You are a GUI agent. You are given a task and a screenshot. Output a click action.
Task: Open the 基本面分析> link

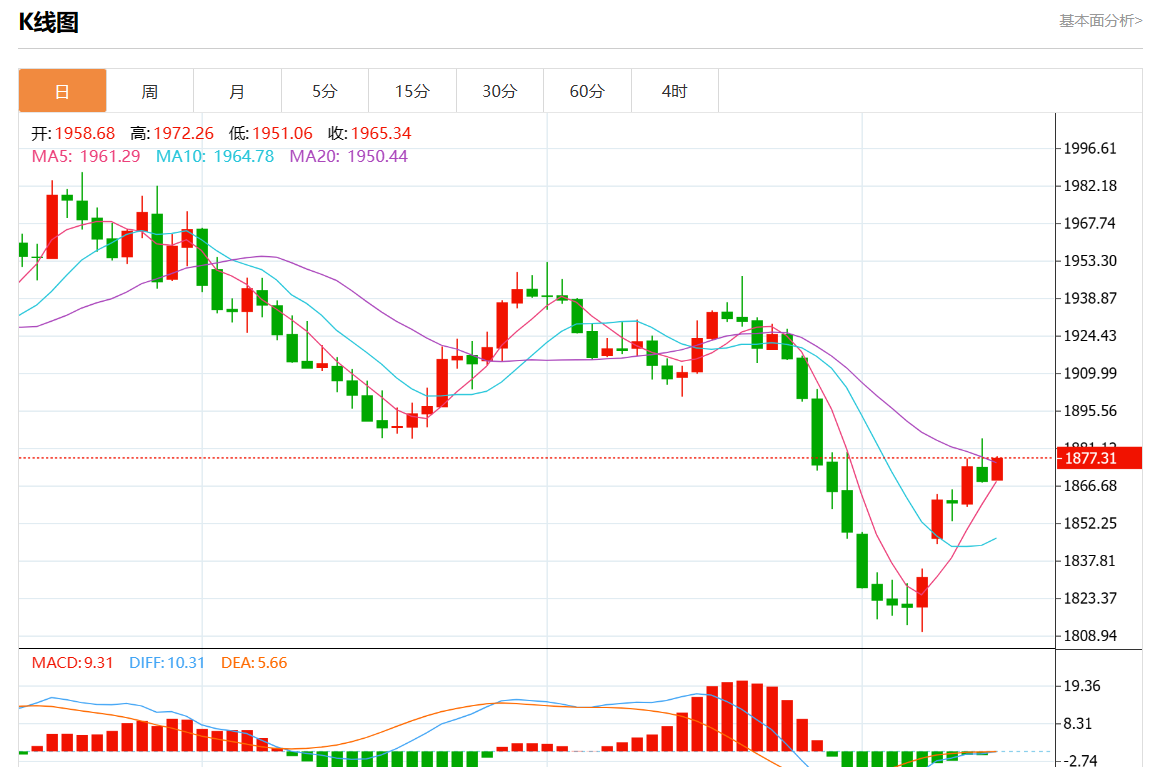point(1100,21)
